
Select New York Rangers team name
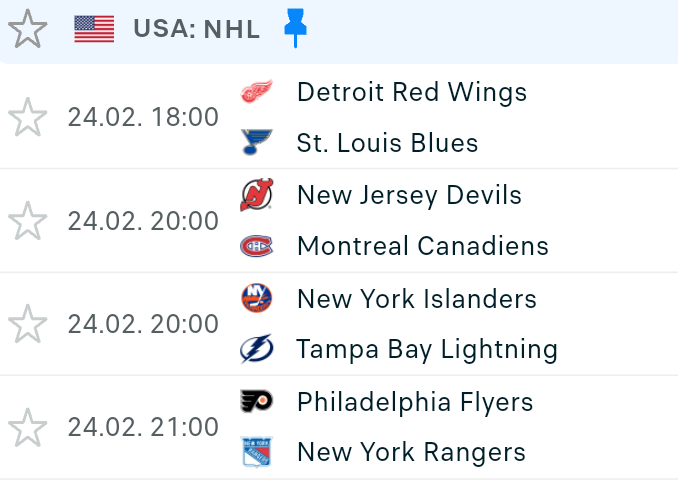coord(411,452)
